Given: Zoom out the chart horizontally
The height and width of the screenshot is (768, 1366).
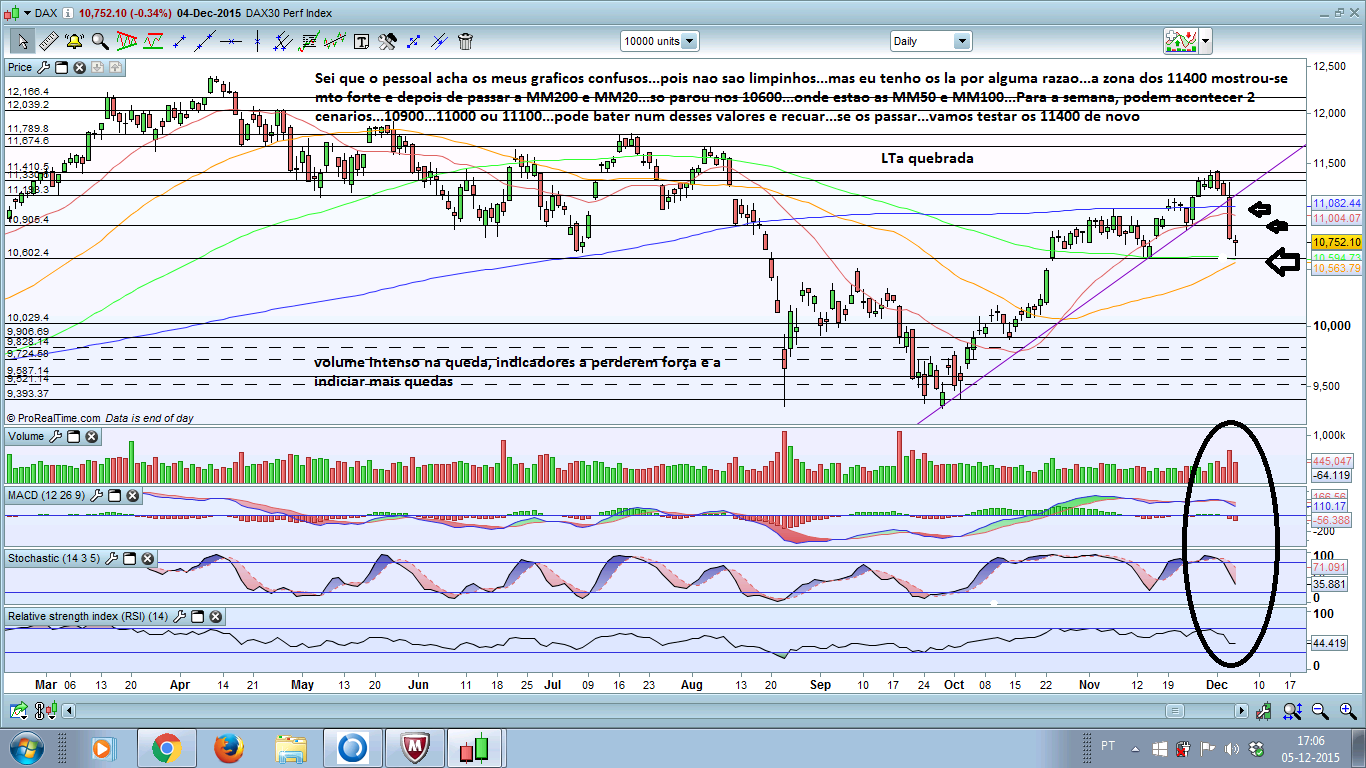Looking at the screenshot, I should [1320, 711].
